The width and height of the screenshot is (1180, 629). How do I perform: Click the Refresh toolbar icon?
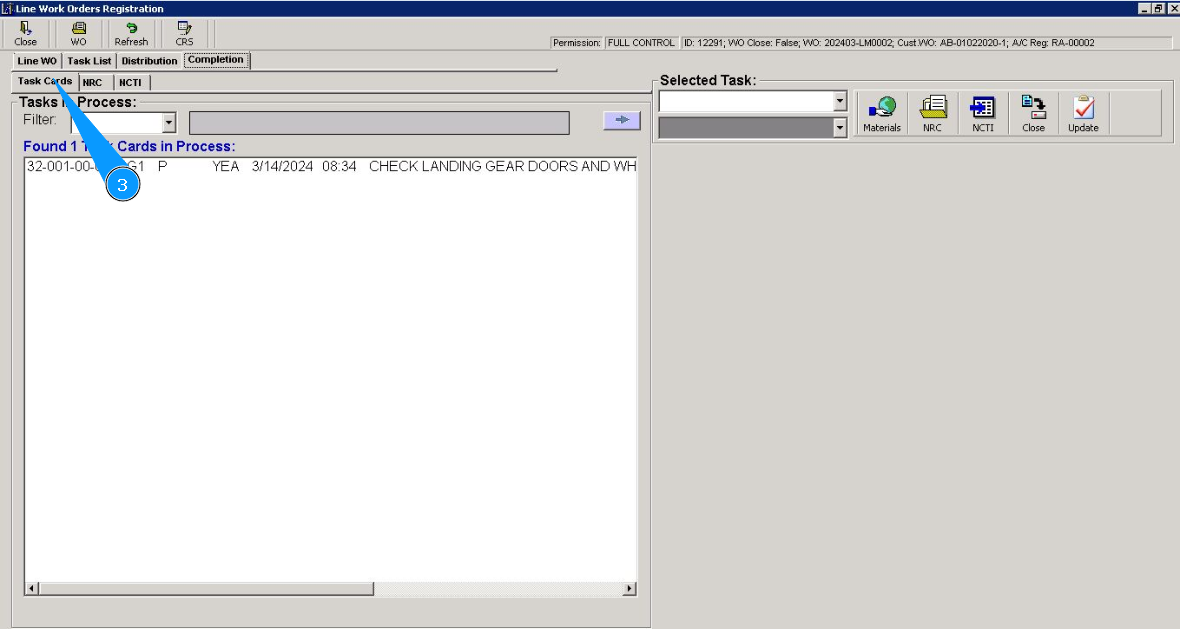click(x=131, y=34)
